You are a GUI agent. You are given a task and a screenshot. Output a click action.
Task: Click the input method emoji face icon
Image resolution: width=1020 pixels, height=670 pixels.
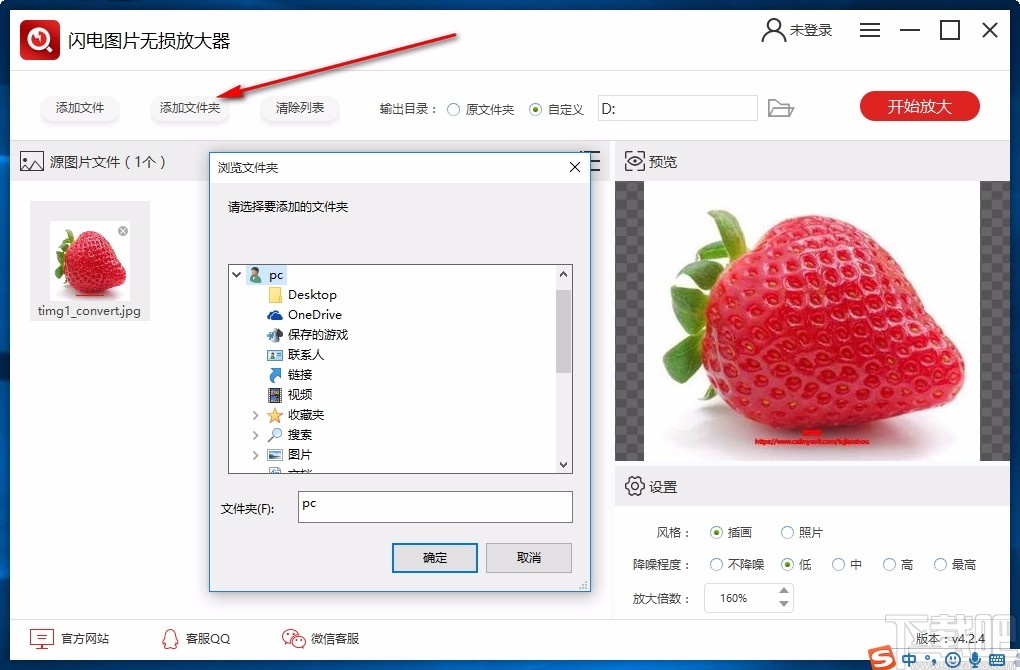pyautogui.click(x=952, y=660)
